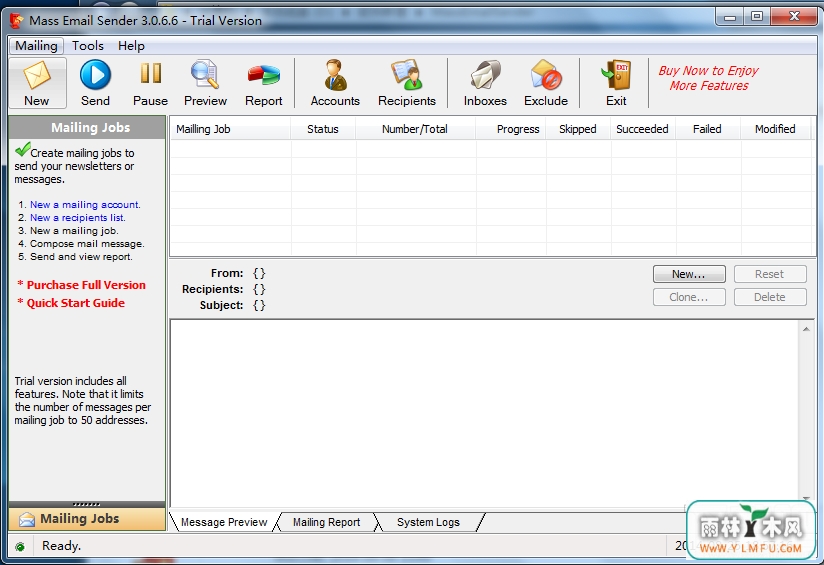Open the Help menu
The width and height of the screenshot is (824, 565).
131,46
